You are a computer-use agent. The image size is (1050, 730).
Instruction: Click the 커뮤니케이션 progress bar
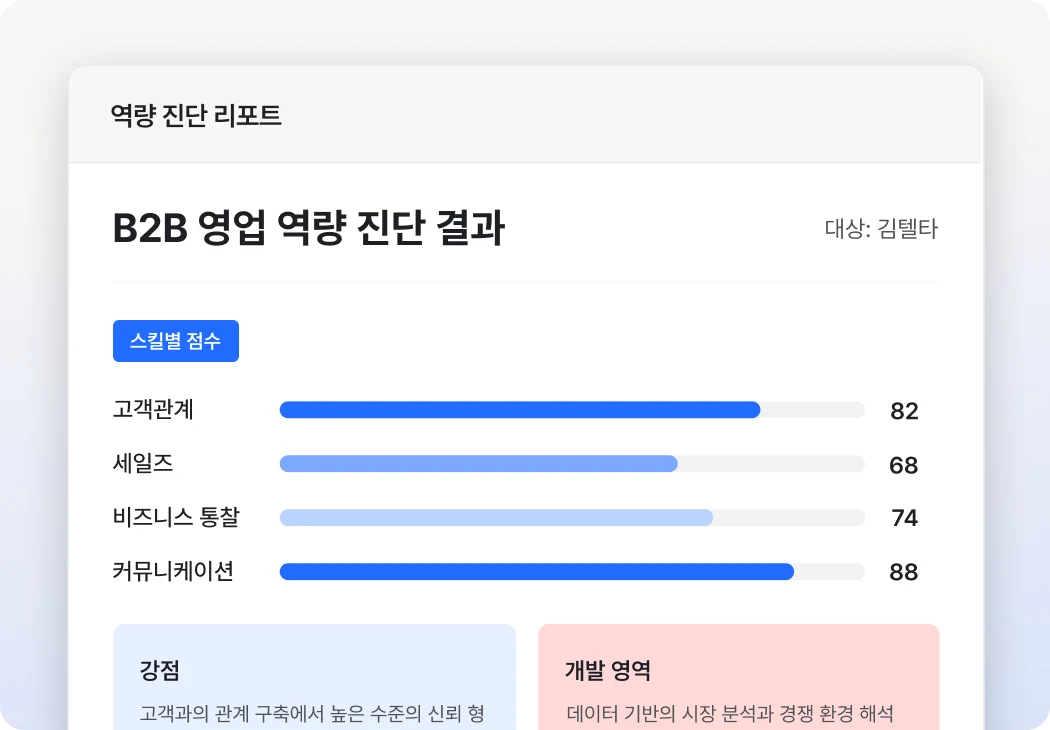tap(572, 571)
